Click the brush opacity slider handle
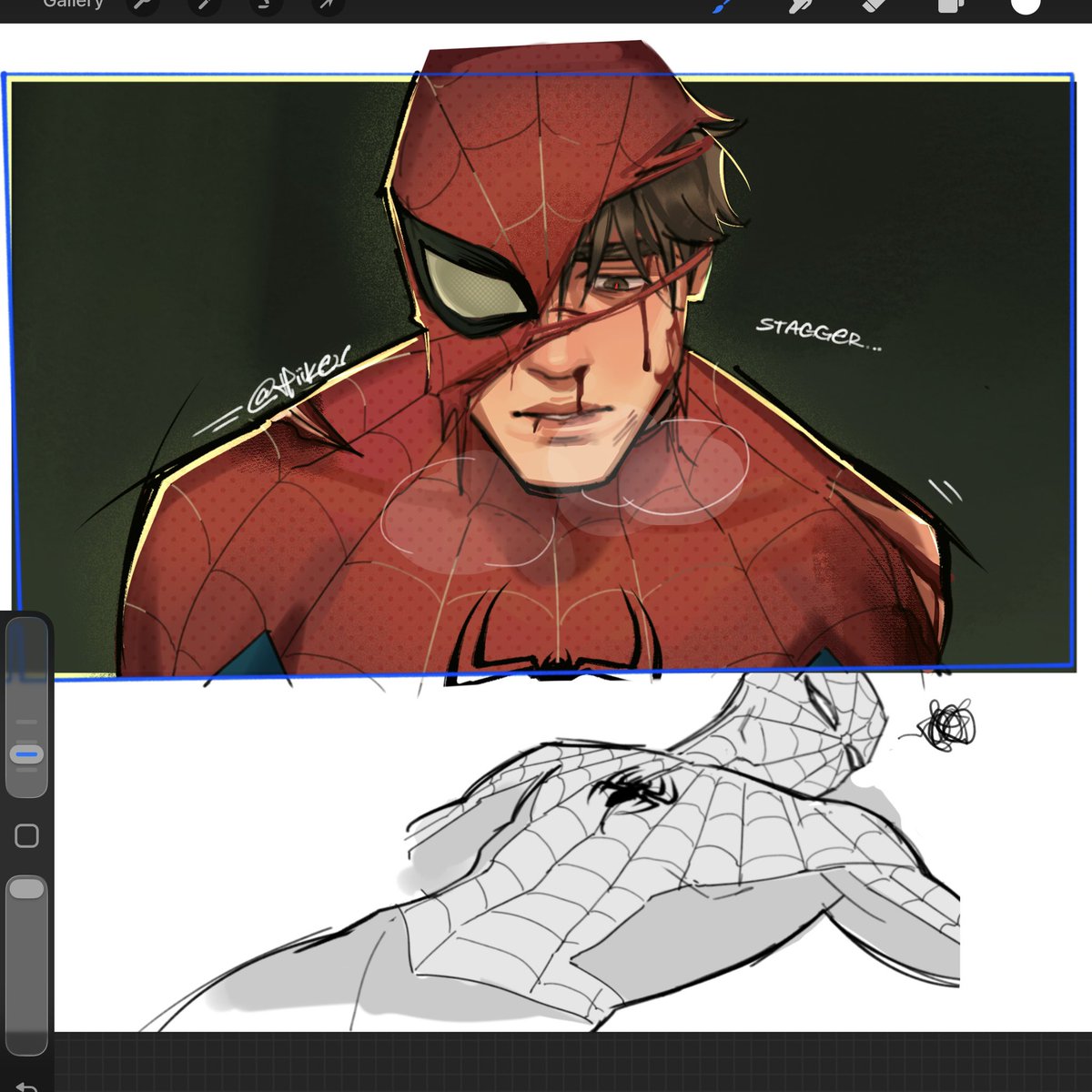Viewport: 1092px width, 1092px height. tap(26, 888)
